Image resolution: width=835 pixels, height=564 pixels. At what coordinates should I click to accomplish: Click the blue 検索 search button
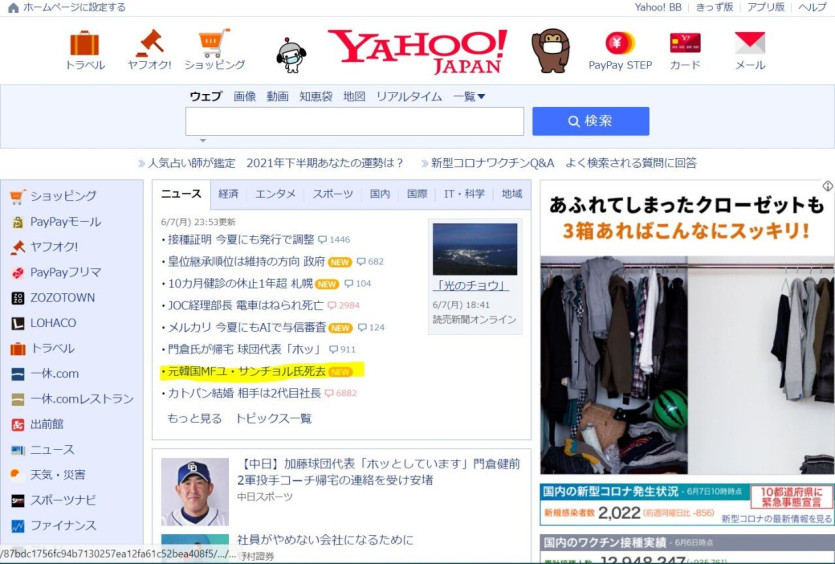(x=591, y=121)
